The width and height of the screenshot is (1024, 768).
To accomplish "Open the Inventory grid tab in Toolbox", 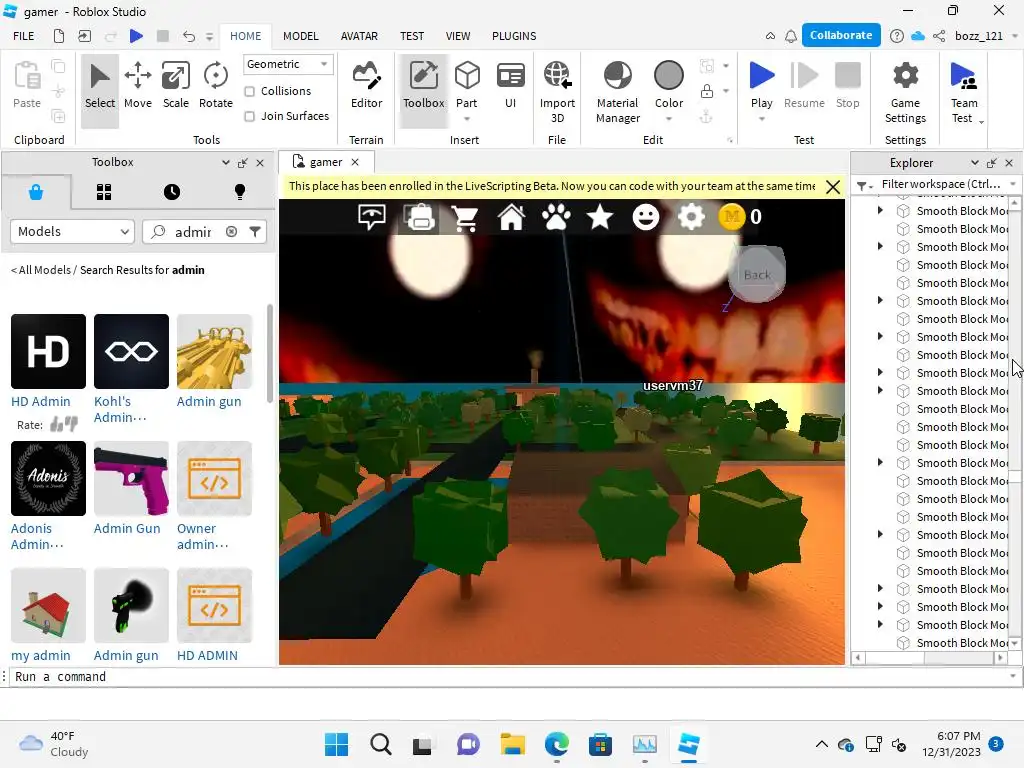I will click(x=104, y=192).
